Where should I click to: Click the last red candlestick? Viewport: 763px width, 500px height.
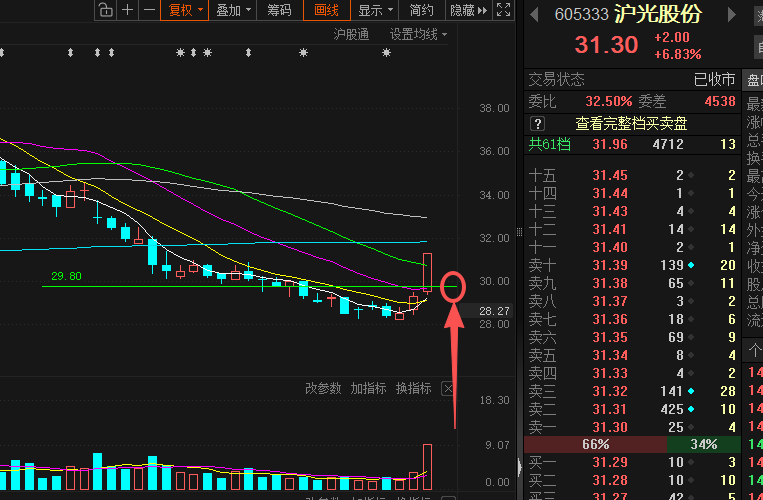pos(427,272)
